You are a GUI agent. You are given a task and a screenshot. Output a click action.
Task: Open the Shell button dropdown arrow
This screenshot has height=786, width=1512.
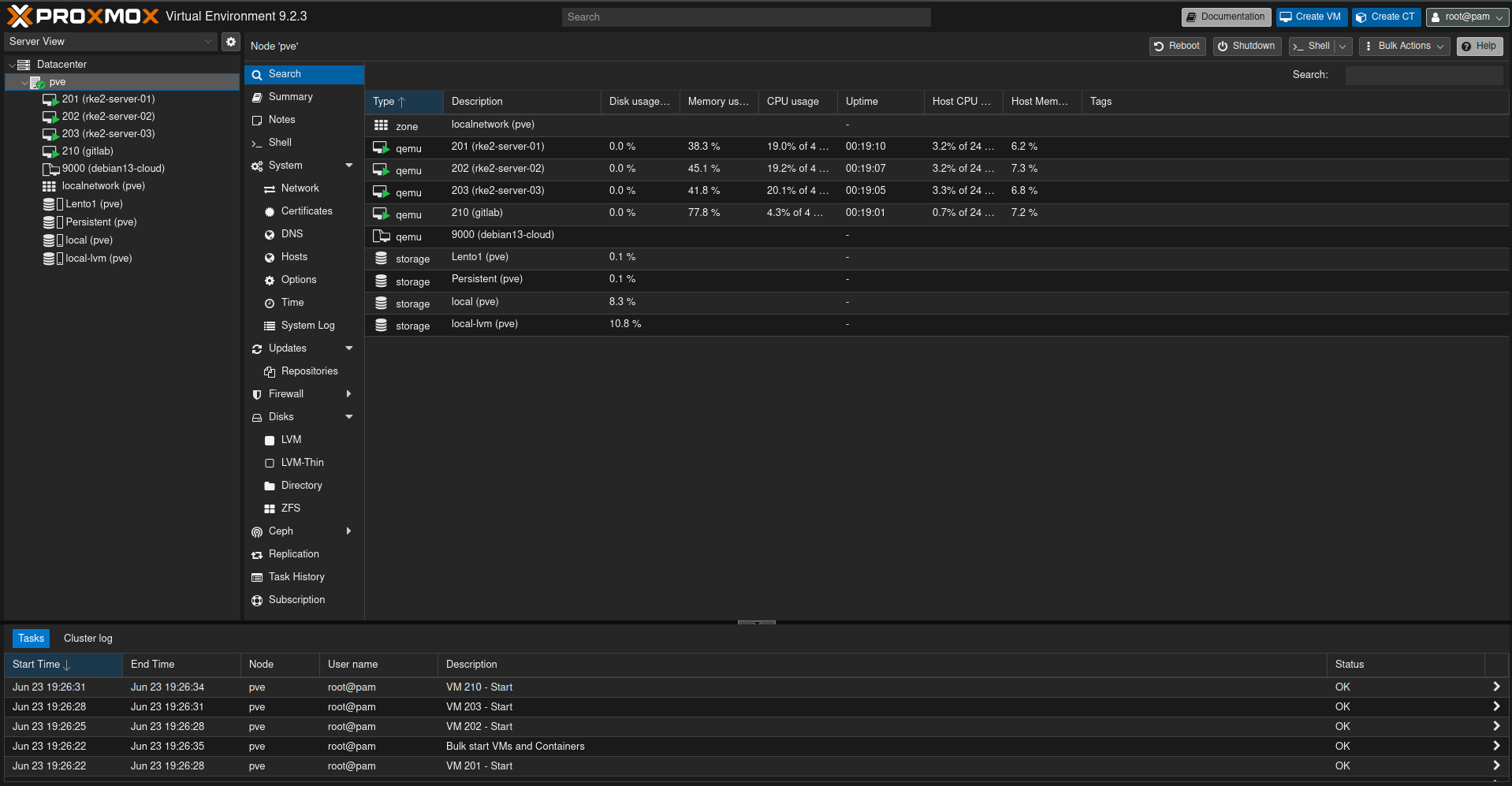pos(1343,47)
